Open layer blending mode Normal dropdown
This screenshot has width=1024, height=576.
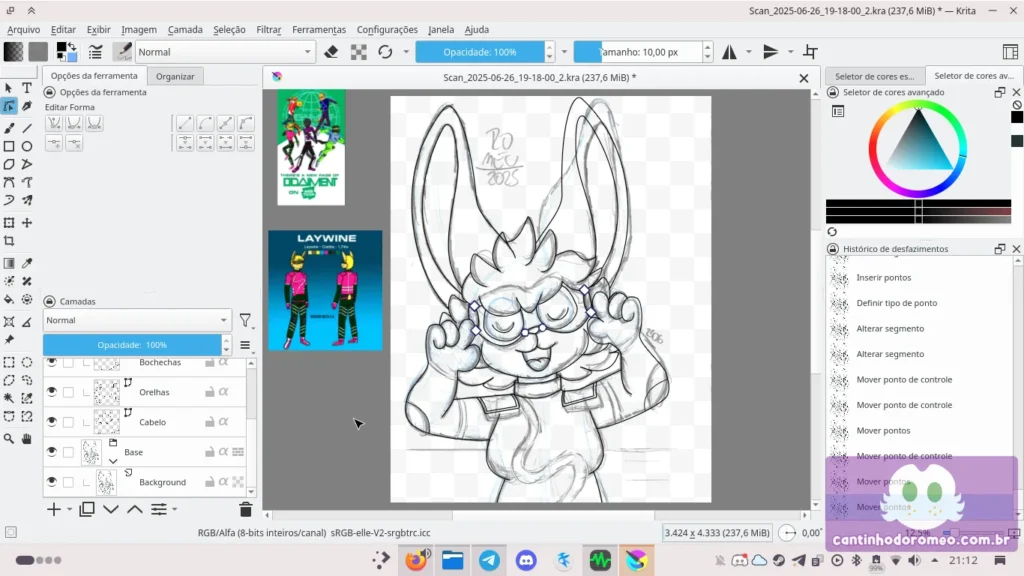[x=137, y=320]
